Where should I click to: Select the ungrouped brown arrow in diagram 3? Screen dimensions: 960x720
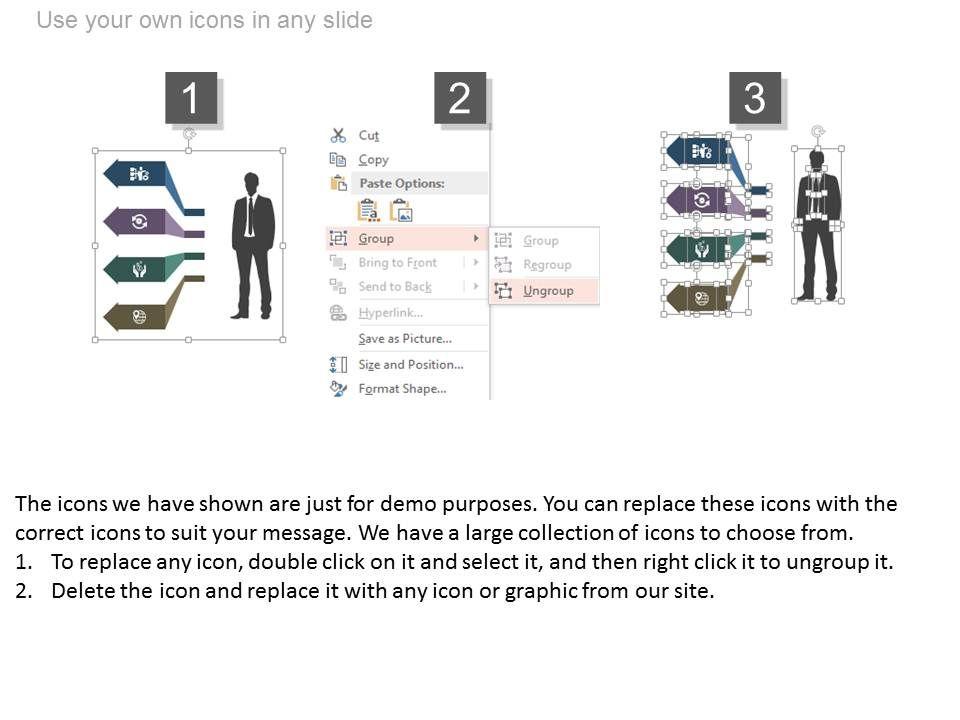(x=698, y=299)
